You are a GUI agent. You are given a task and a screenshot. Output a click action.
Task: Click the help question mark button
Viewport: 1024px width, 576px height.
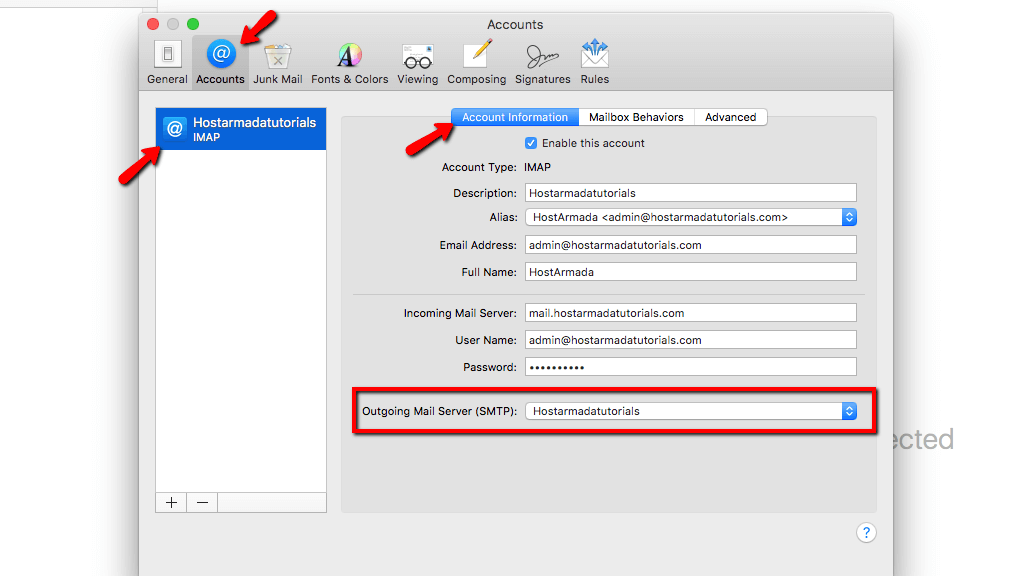866,533
